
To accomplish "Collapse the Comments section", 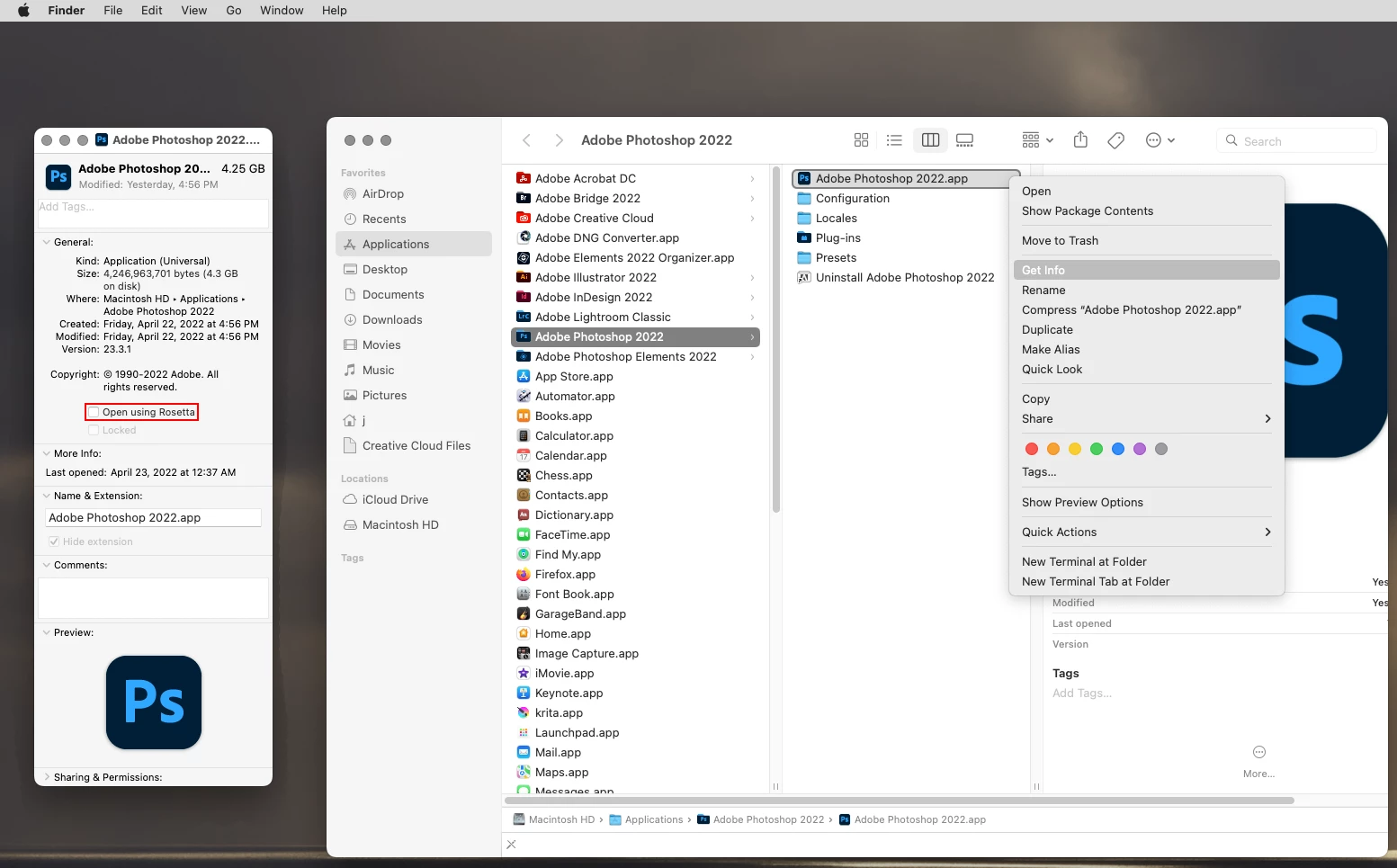I will 47,565.
